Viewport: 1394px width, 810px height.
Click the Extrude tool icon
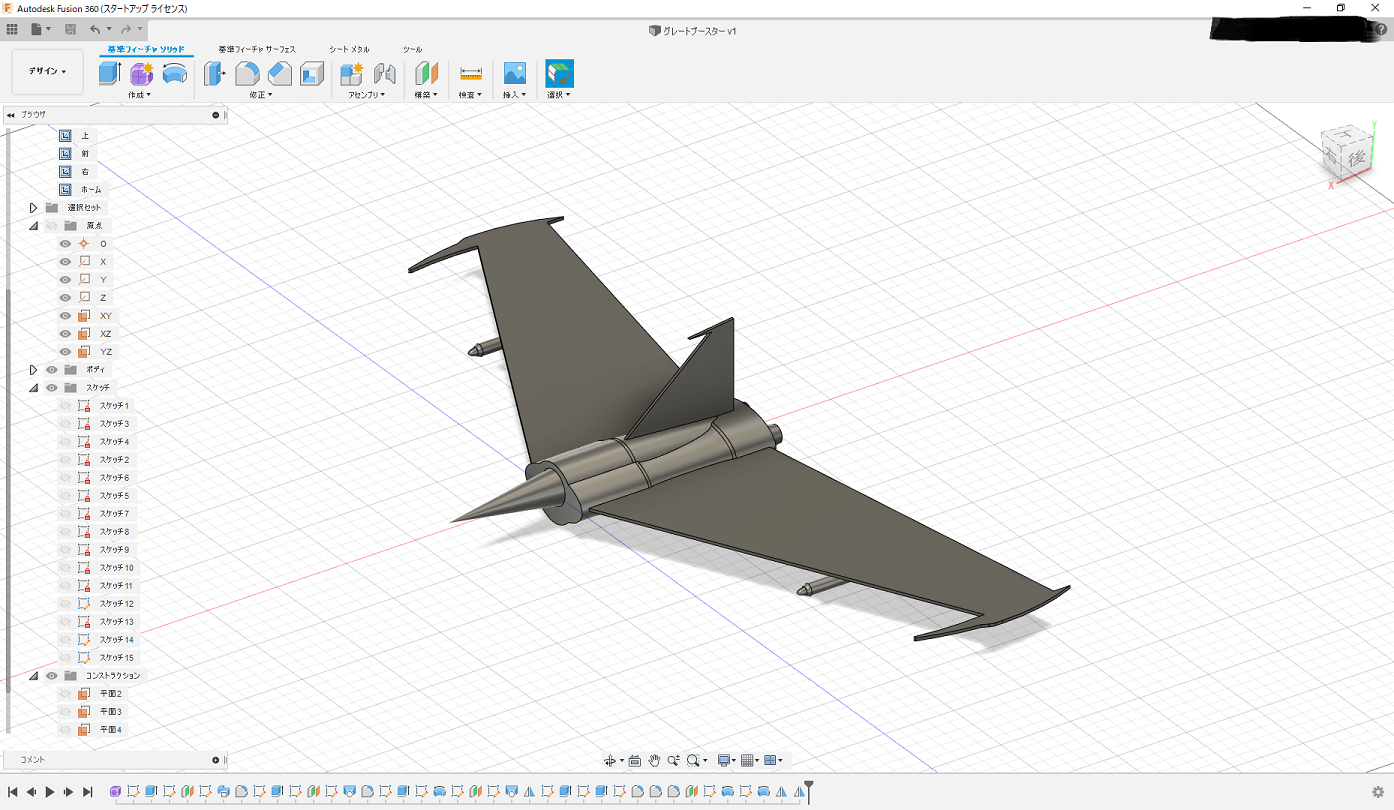click(109, 73)
